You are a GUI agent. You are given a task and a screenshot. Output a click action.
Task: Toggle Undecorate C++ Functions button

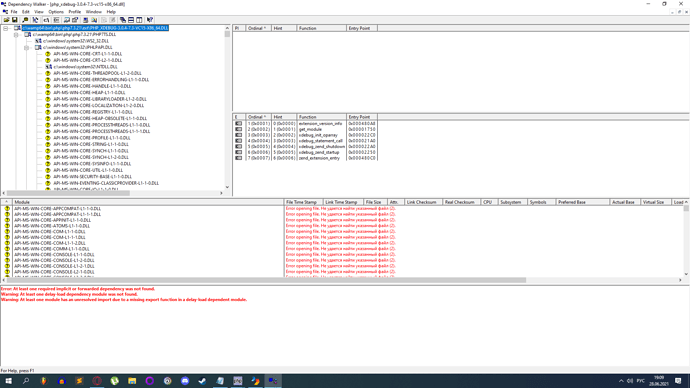[56, 20]
